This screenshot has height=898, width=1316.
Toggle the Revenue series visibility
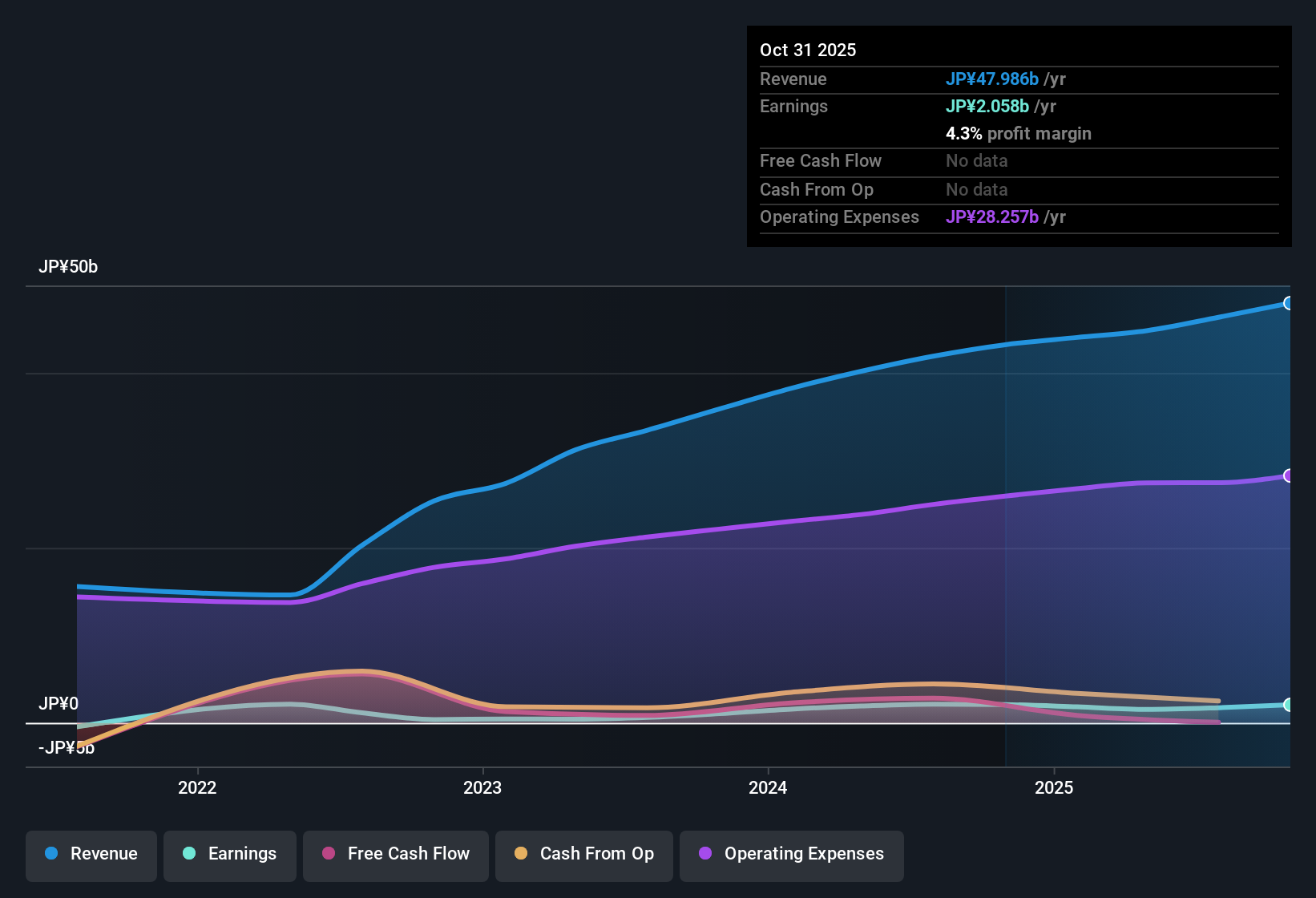pyautogui.click(x=91, y=854)
